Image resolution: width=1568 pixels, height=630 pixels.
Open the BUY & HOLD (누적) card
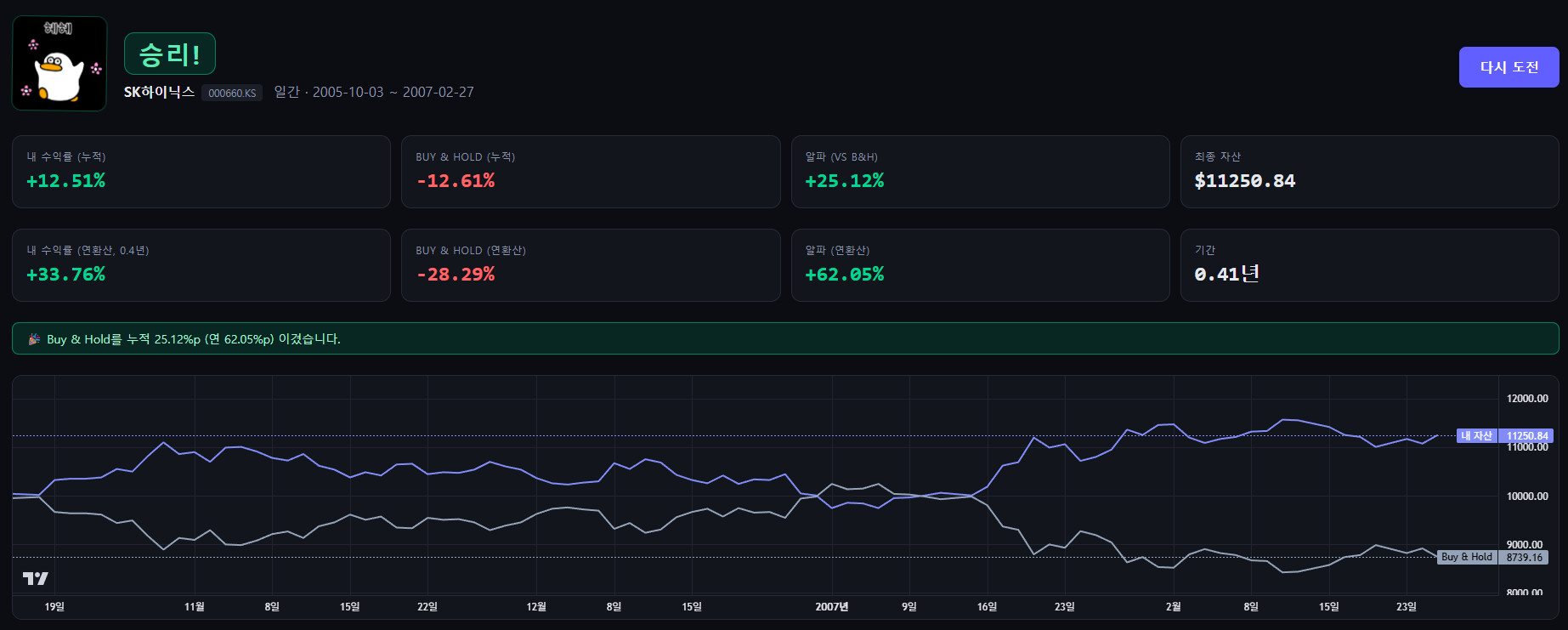pyautogui.click(x=591, y=172)
